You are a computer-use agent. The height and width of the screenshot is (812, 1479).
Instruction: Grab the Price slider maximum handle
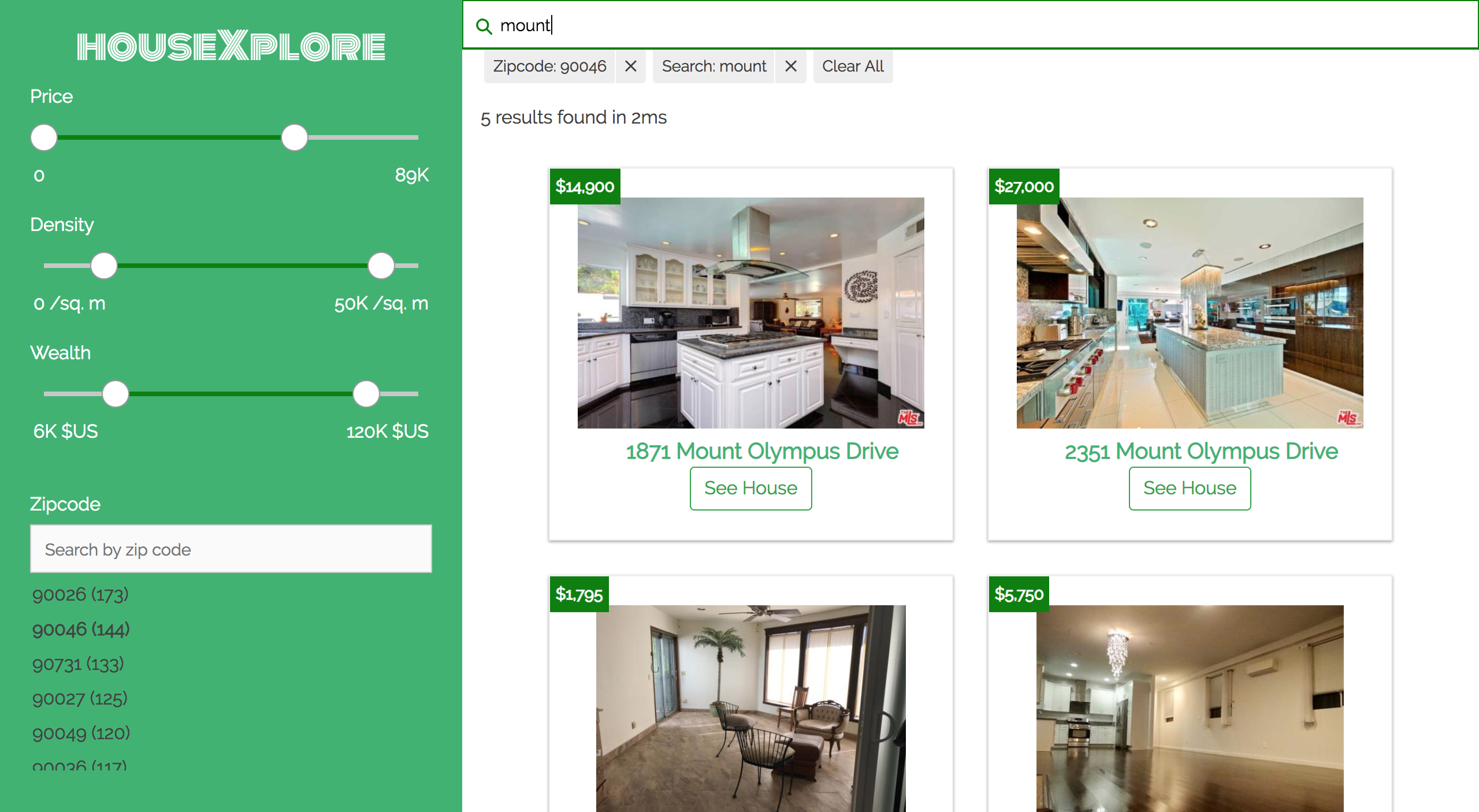(x=295, y=137)
